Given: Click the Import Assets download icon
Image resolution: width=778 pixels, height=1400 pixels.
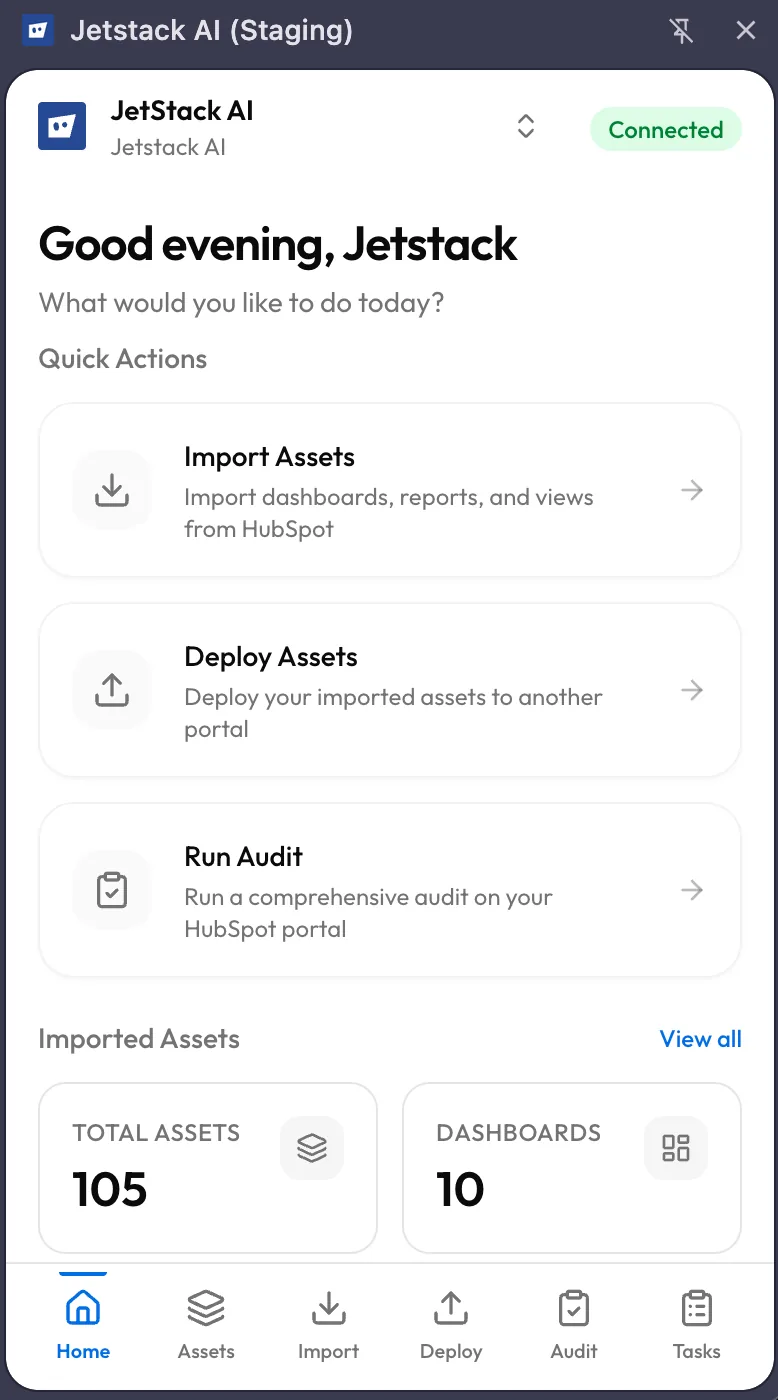Looking at the screenshot, I should [x=112, y=490].
